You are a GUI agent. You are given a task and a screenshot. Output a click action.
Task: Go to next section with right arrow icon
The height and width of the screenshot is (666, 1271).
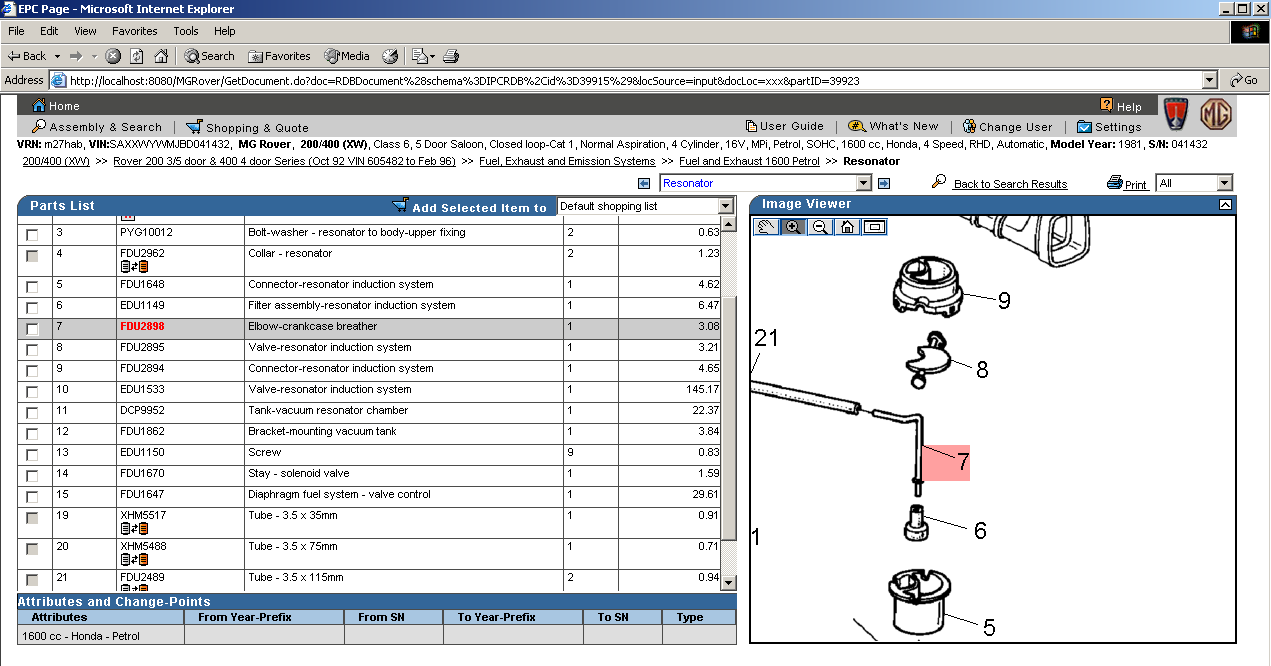(x=884, y=183)
